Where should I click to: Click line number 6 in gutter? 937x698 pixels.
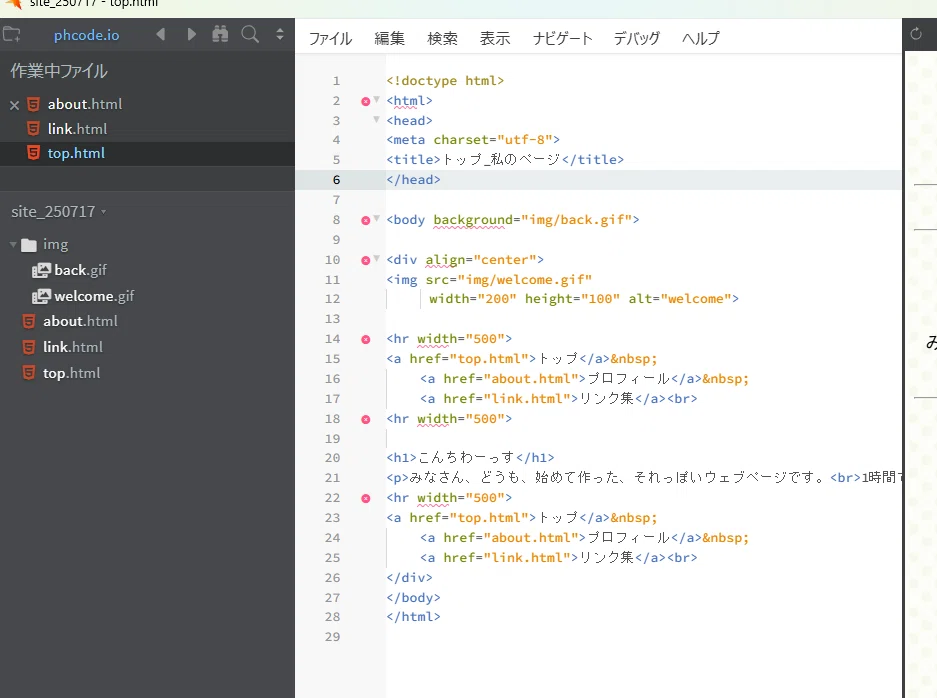[336, 180]
